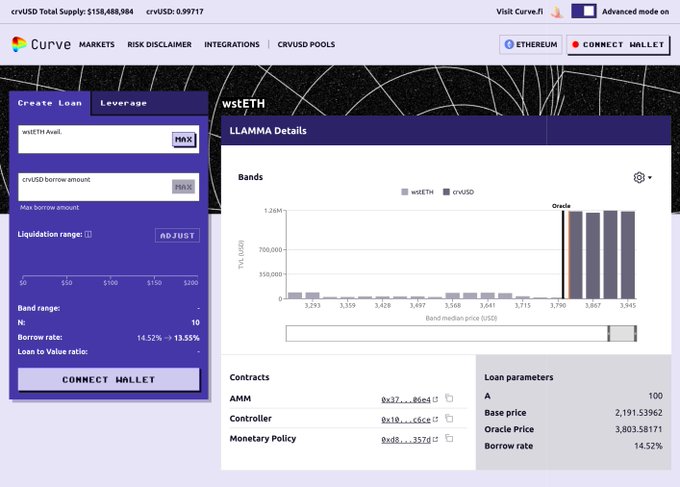680x487 pixels.
Task: Open Monetary Policy address 0xd8...357d
Action: pyautogui.click(x=409, y=439)
